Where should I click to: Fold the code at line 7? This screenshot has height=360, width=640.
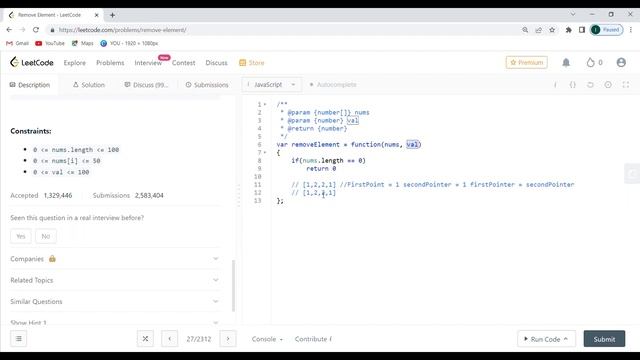click(265, 152)
